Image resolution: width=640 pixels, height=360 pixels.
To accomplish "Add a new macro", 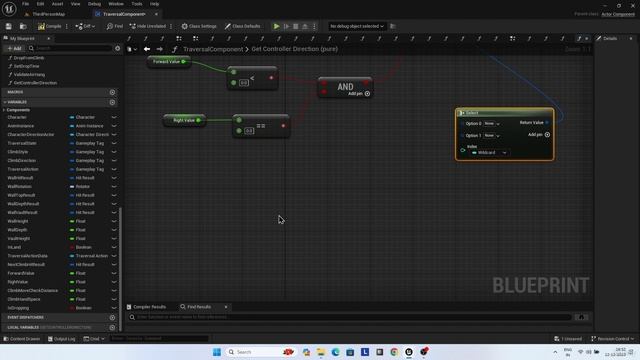I will [112, 92].
